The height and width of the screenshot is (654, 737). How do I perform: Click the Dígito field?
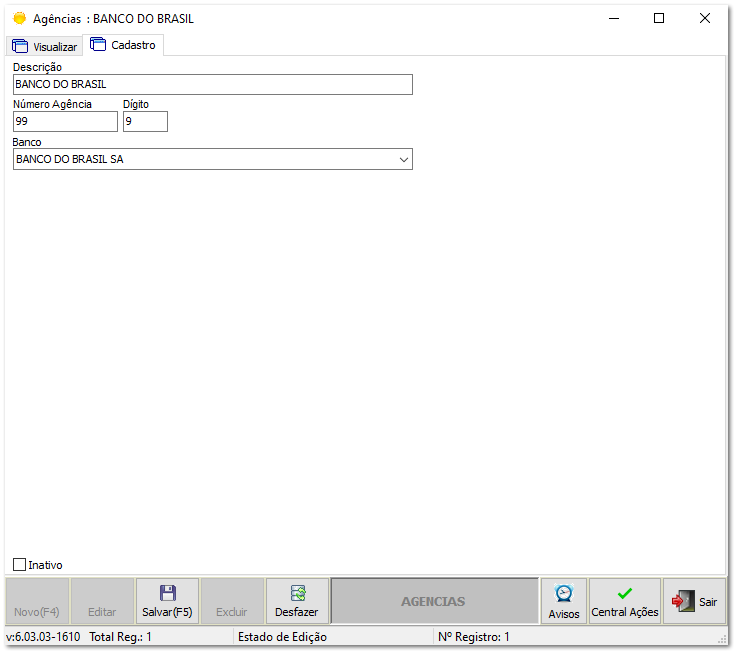click(x=145, y=121)
